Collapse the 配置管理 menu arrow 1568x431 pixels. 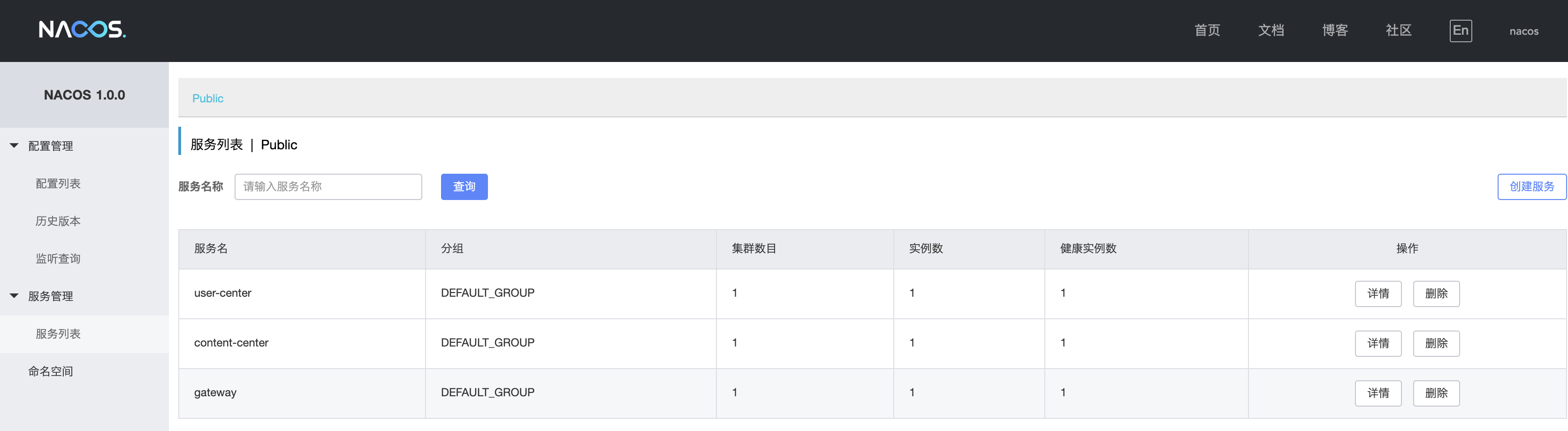click(14, 146)
